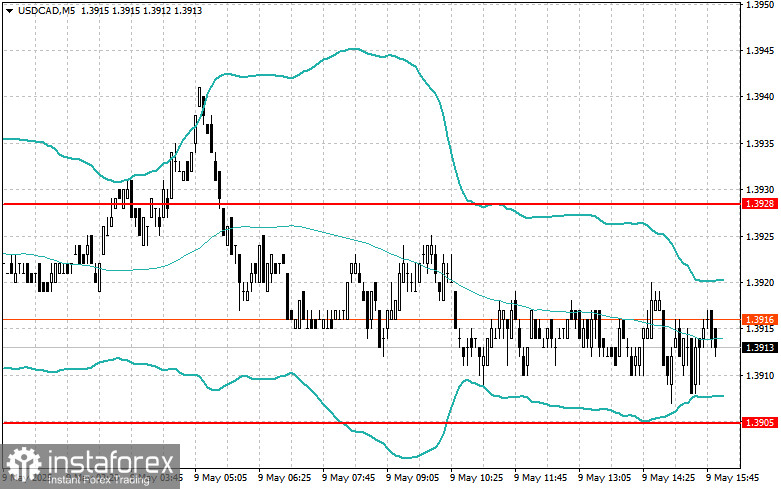Select the 1.3916 orange price label

point(760,320)
